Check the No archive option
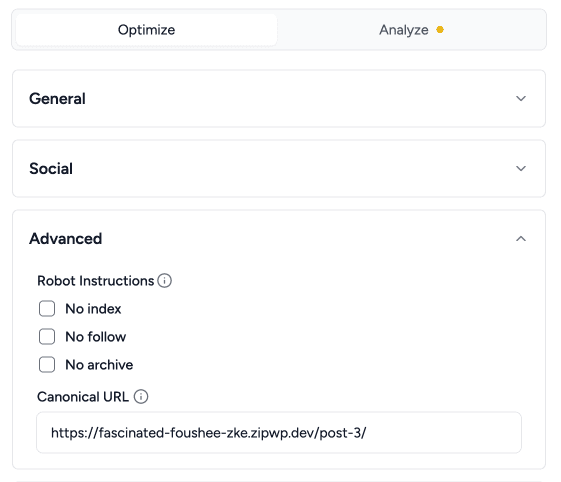 [47, 365]
